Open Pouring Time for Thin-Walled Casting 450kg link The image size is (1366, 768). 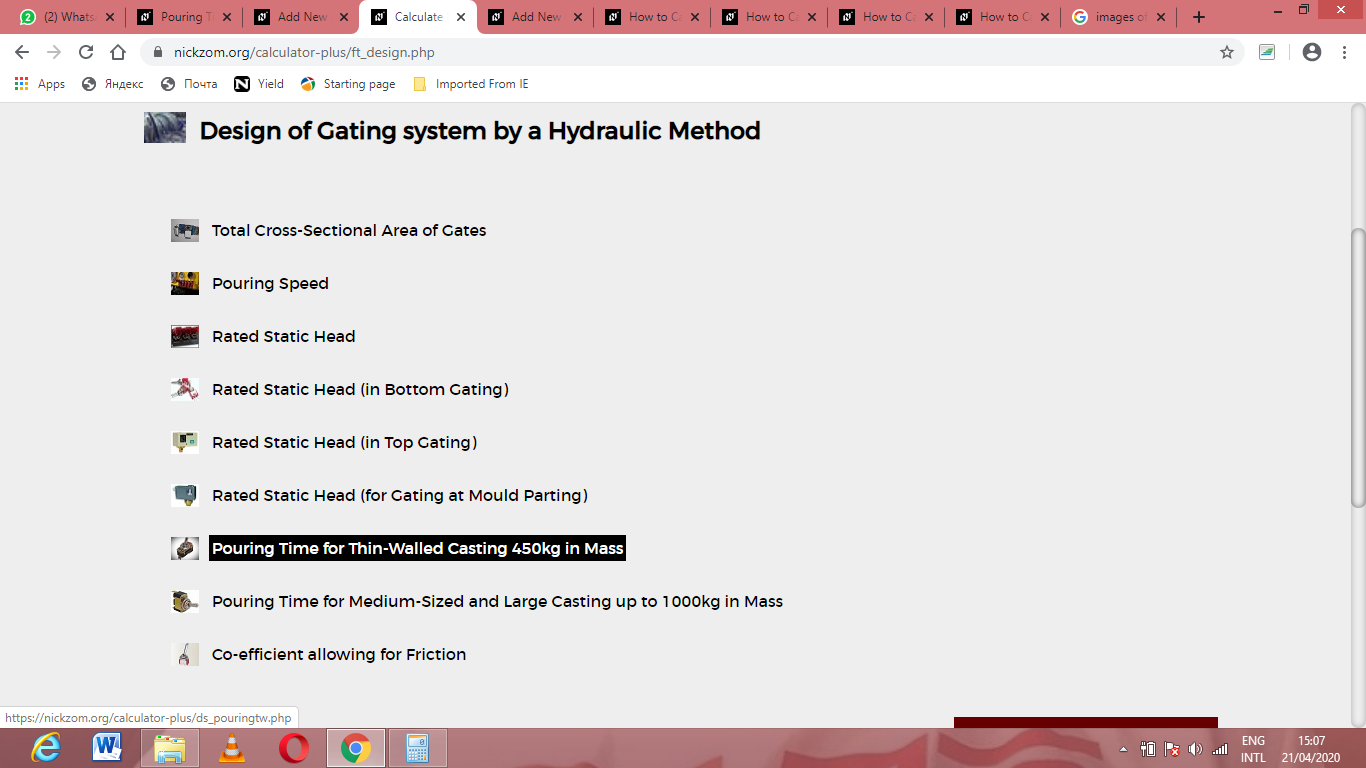[417, 548]
